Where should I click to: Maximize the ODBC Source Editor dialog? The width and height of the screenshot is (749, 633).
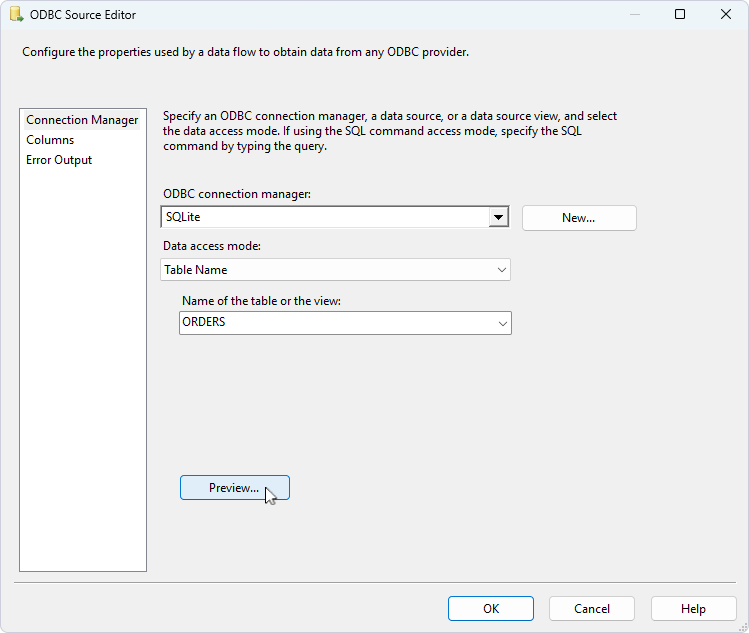point(679,15)
